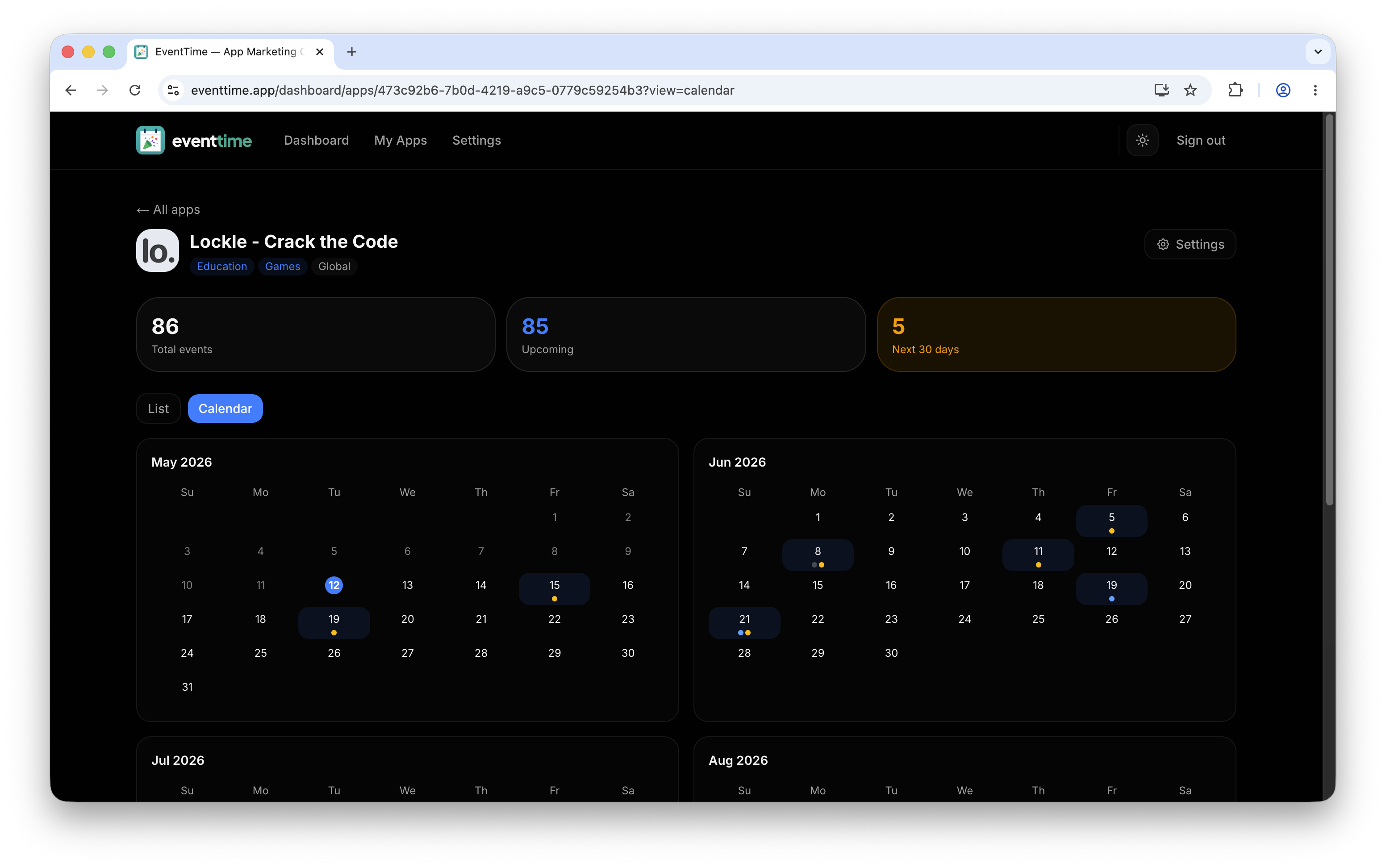Click June 25 in the calendar
Image resolution: width=1386 pixels, height=868 pixels.
[1038, 619]
